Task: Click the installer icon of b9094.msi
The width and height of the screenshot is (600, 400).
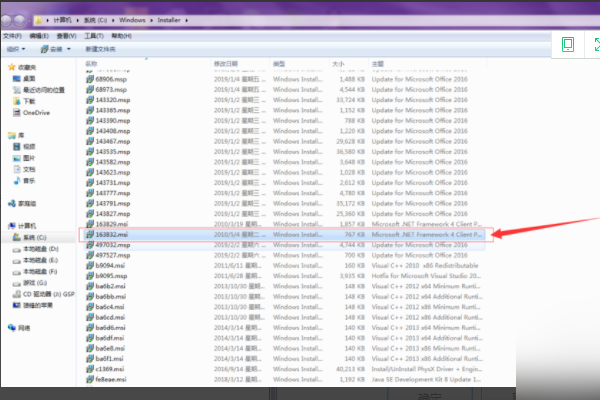Action: [x=90, y=265]
